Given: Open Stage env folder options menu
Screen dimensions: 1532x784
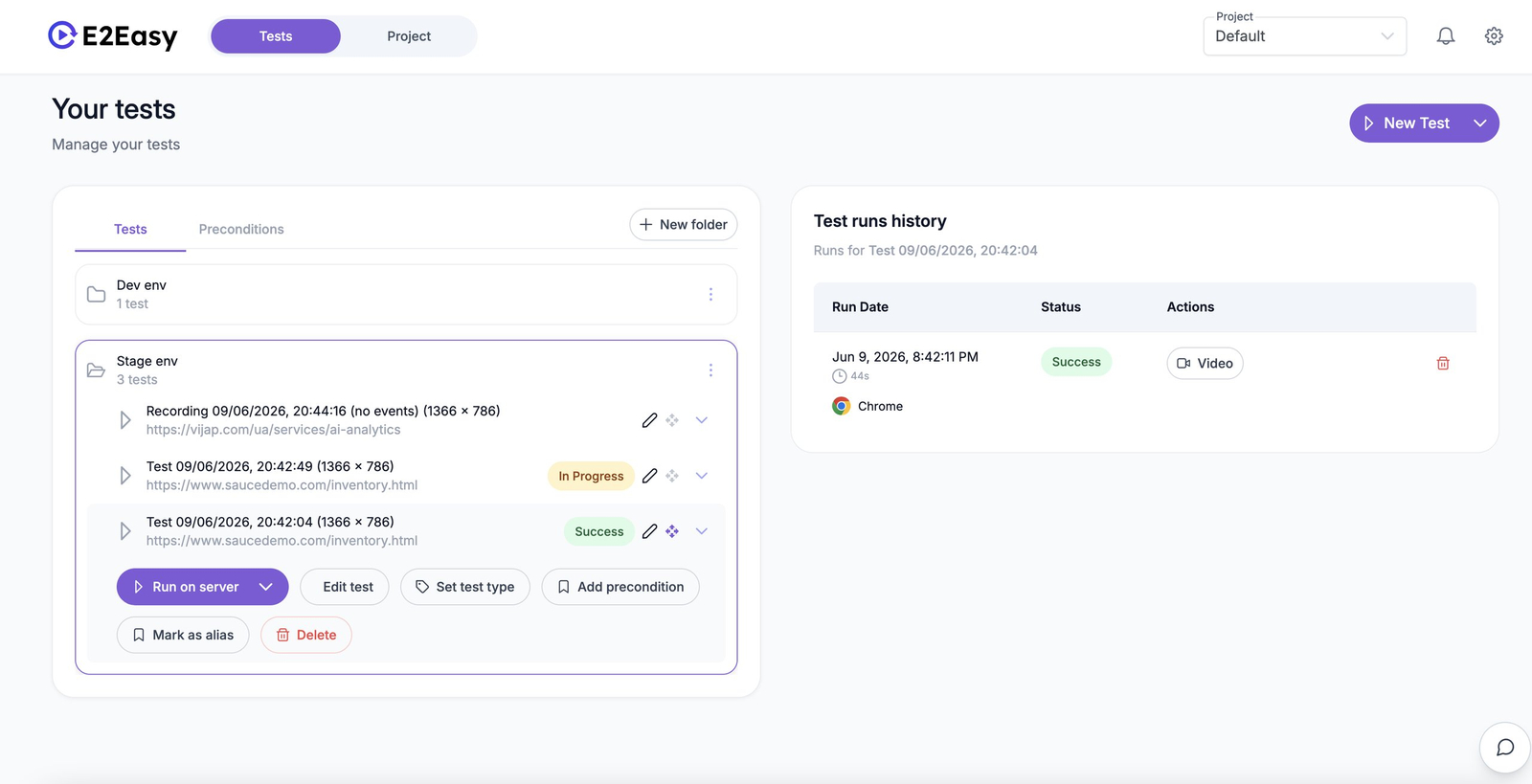Looking at the screenshot, I should pos(710,370).
